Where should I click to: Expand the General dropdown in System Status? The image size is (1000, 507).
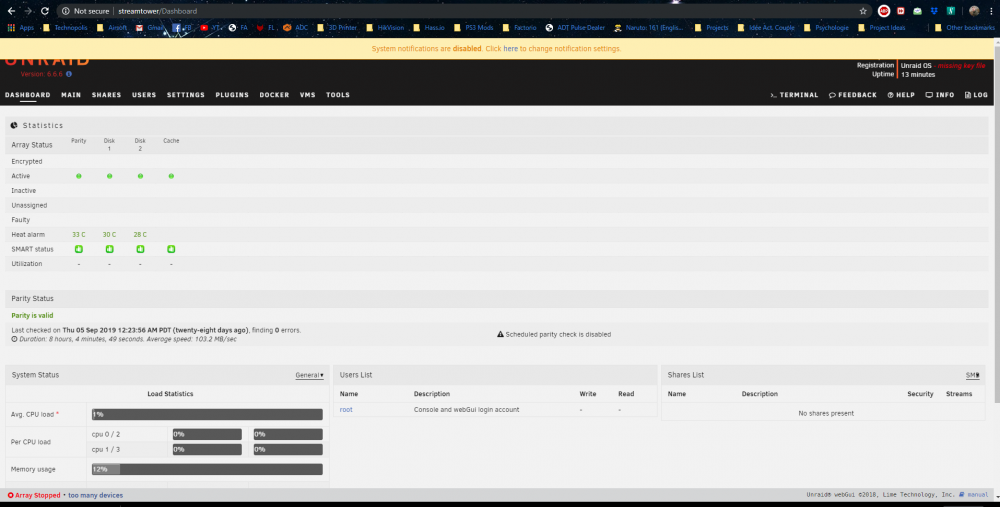coord(309,375)
